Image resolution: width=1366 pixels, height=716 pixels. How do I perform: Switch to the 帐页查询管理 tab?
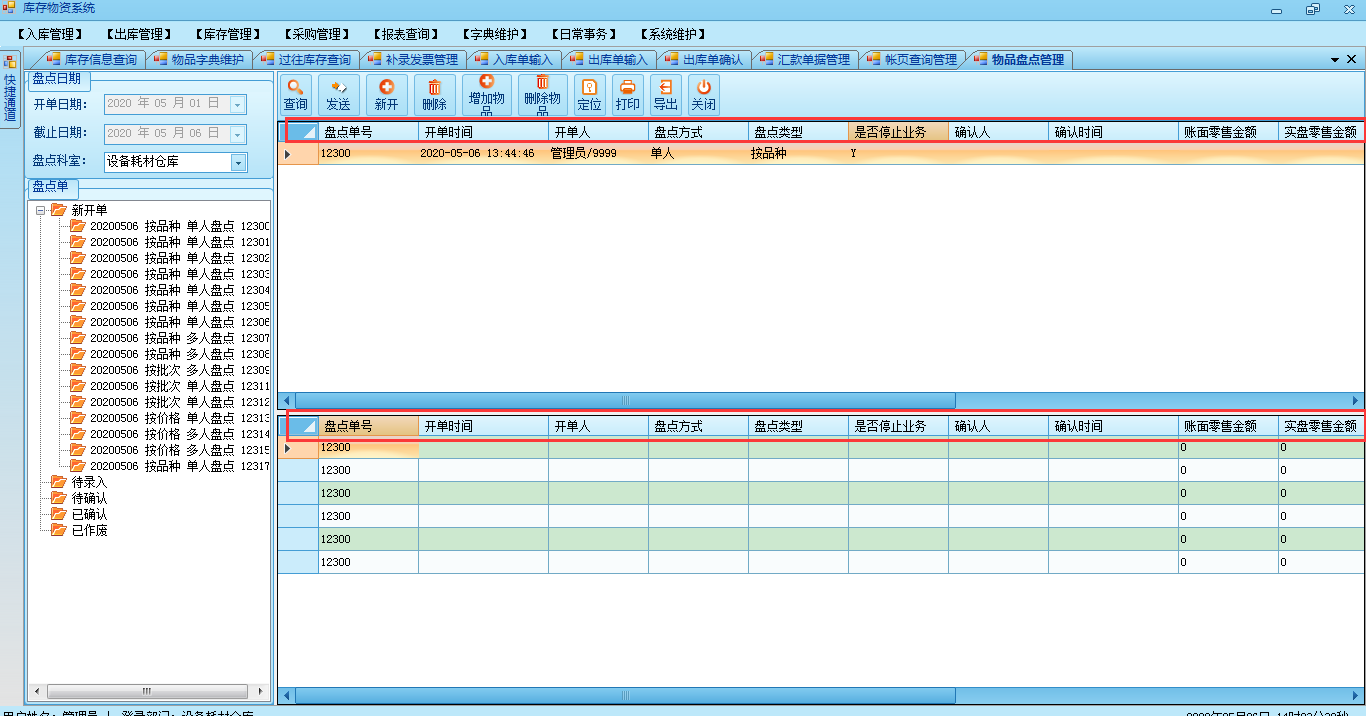911,60
